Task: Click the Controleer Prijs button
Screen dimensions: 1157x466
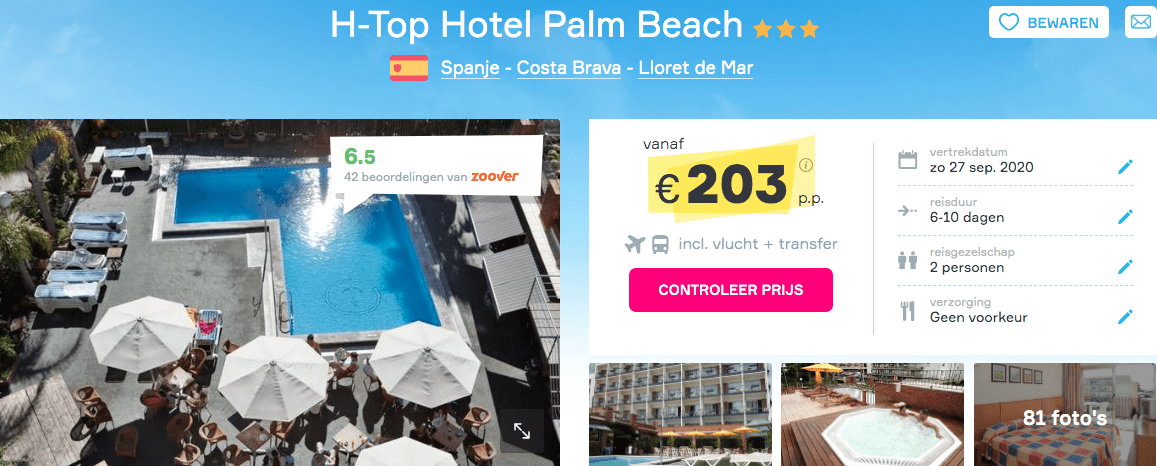Action: pos(731,290)
